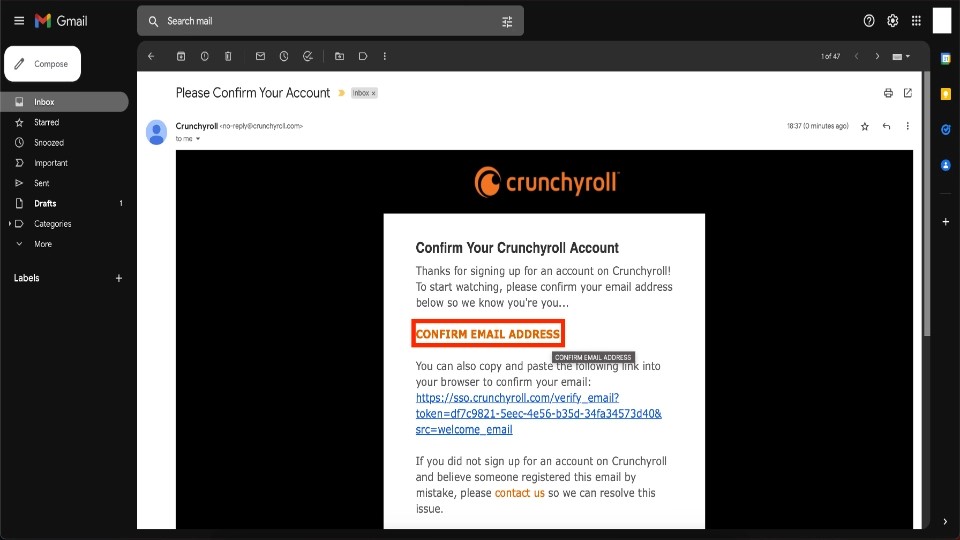This screenshot has height=540, width=960.
Task: Go to the newer email arrow
Action: 857,56
